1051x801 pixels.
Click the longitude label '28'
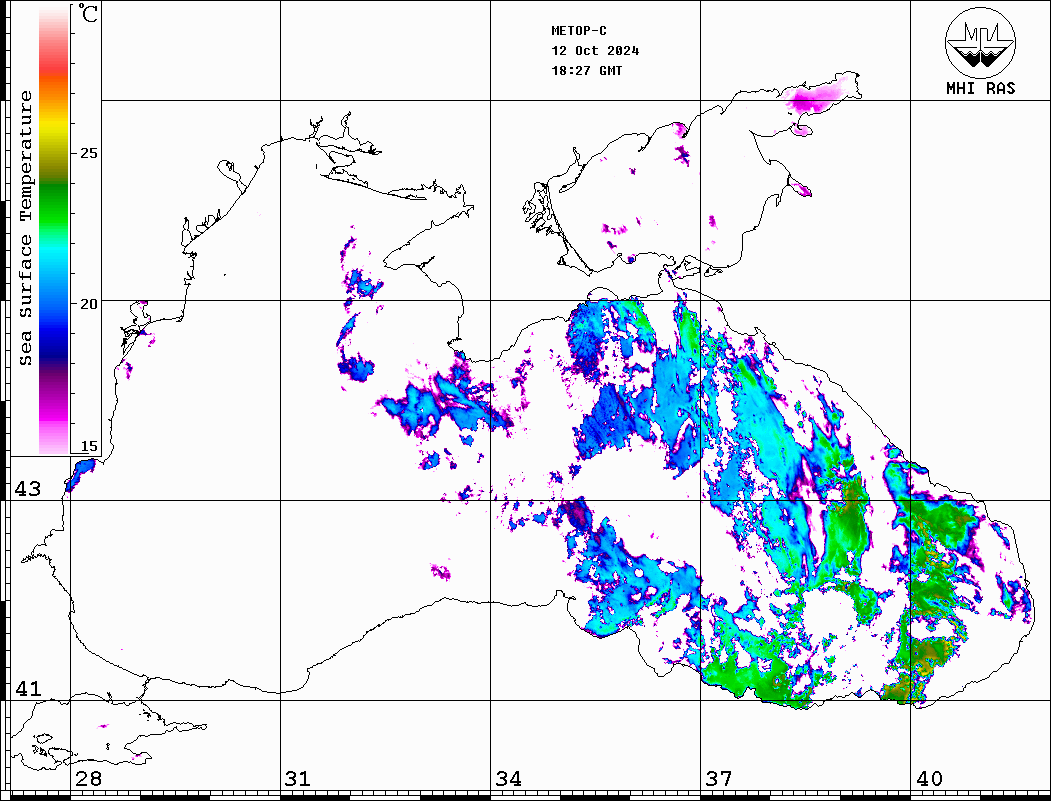point(88,779)
